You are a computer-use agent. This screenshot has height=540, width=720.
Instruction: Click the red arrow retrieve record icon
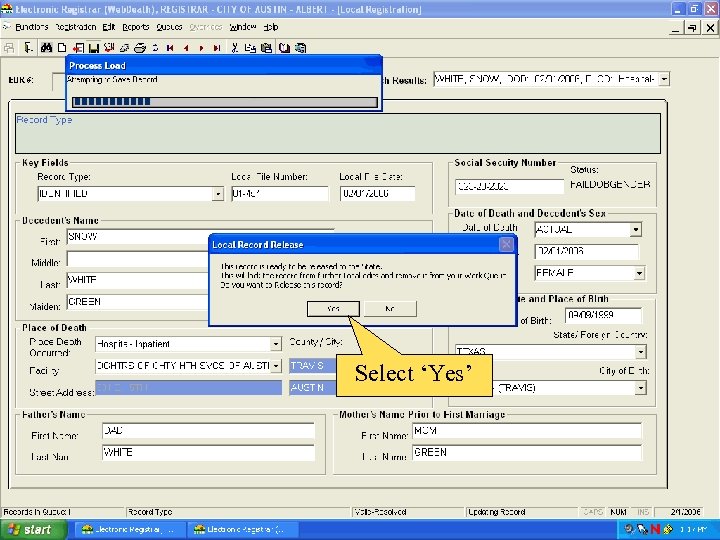79,48
